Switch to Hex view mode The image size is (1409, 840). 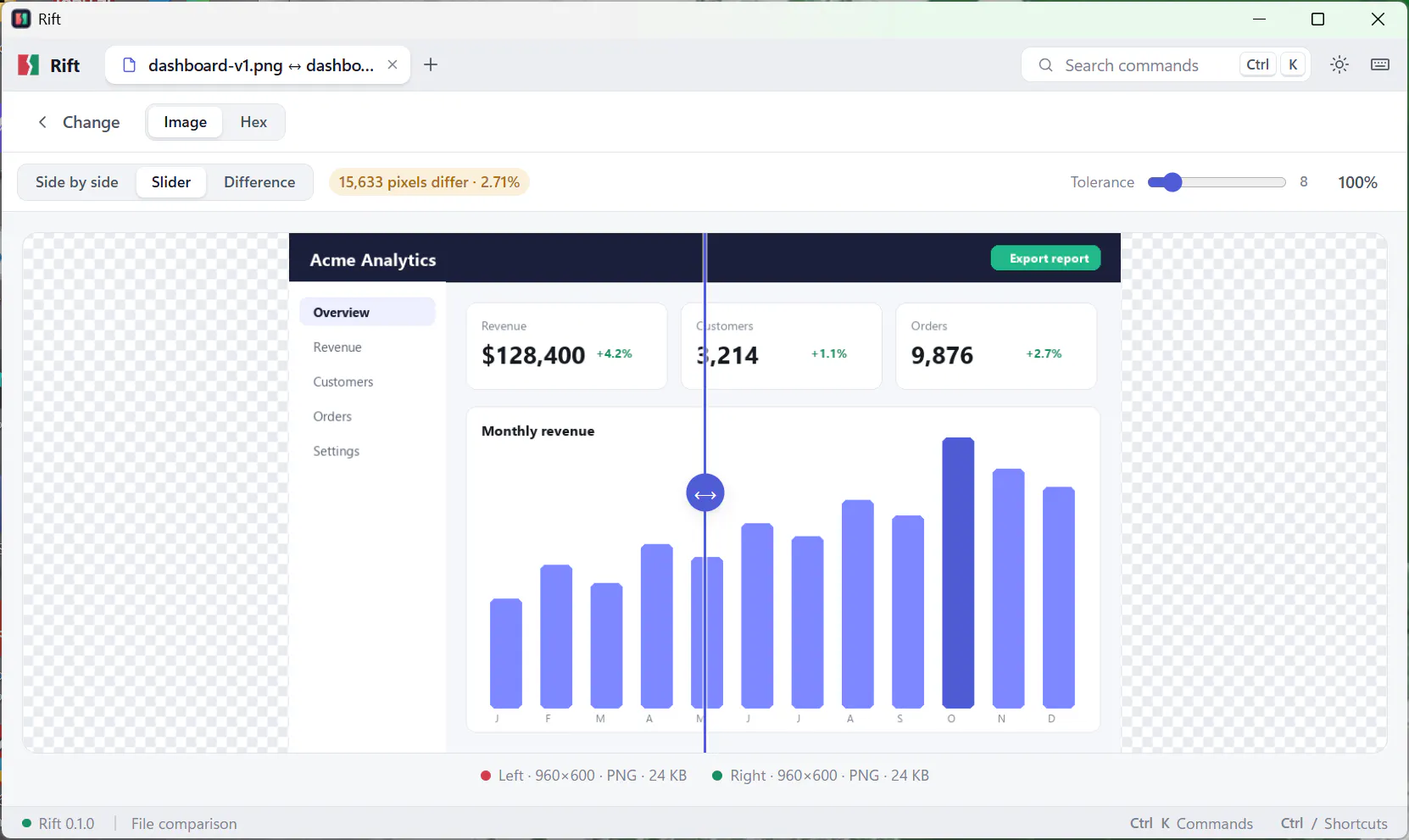[253, 122]
